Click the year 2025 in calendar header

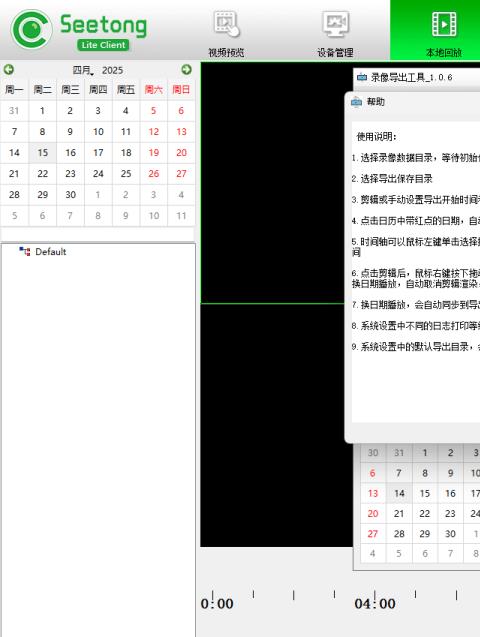pyautogui.click(x=112, y=70)
